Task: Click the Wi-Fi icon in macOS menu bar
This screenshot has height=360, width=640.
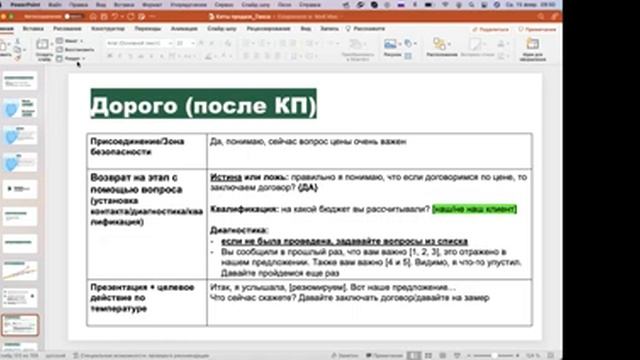Action: tap(445, 5)
